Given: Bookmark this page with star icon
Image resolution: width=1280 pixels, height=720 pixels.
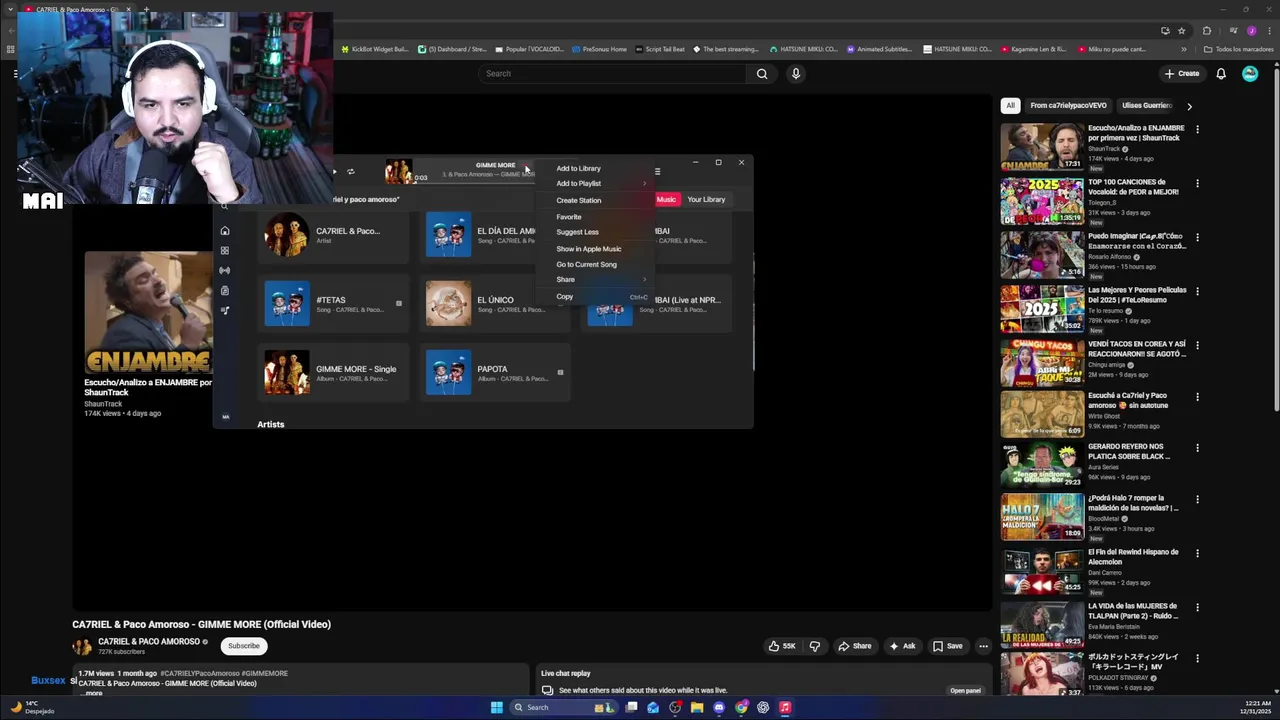Looking at the screenshot, I should click(1181, 31).
